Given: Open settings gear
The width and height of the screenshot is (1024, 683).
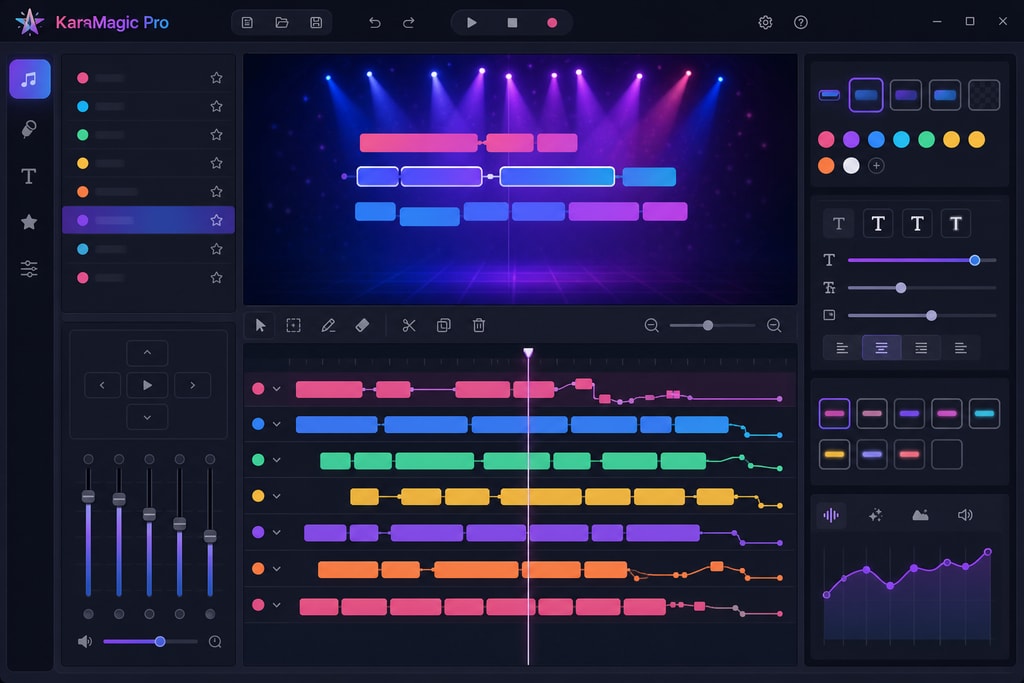Looking at the screenshot, I should pyautogui.click(x=765, y=23).
